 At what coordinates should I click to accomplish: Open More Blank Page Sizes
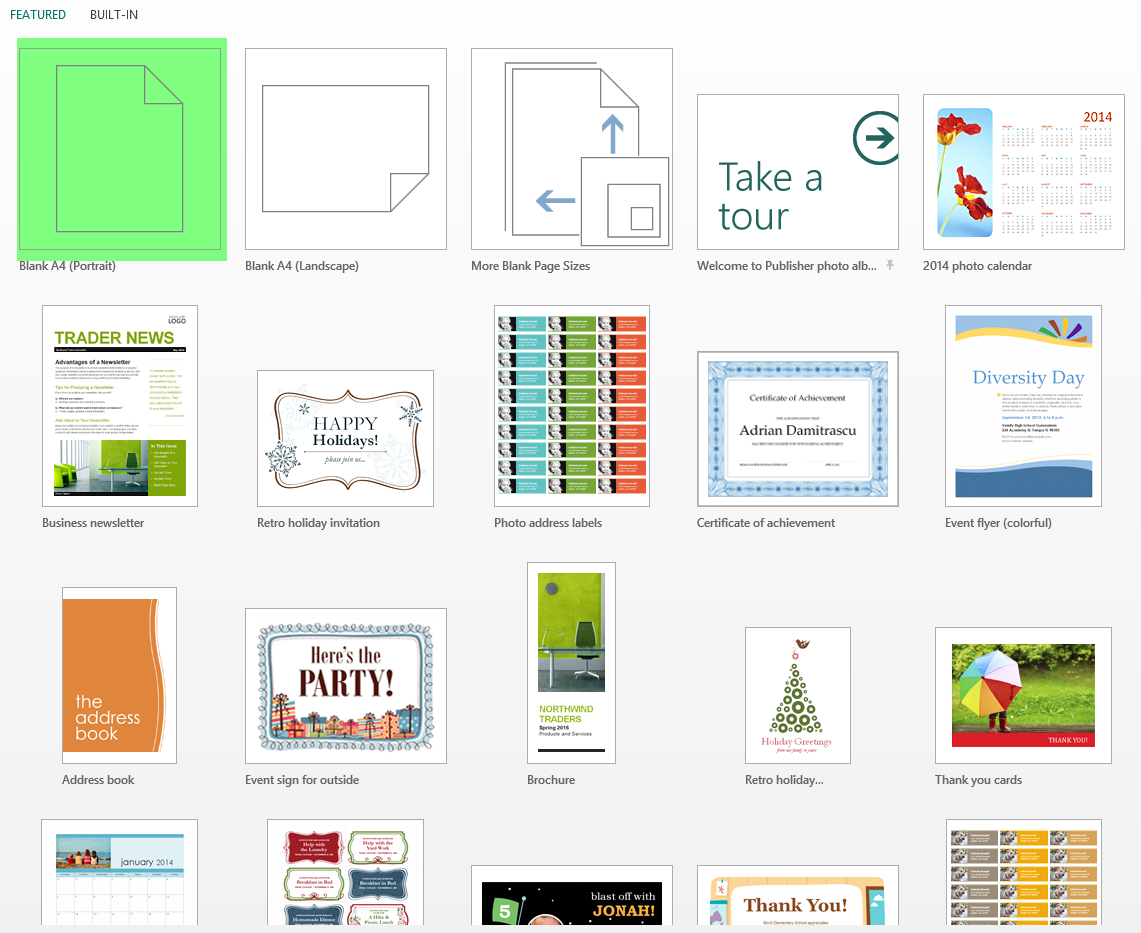coord(572,149)
